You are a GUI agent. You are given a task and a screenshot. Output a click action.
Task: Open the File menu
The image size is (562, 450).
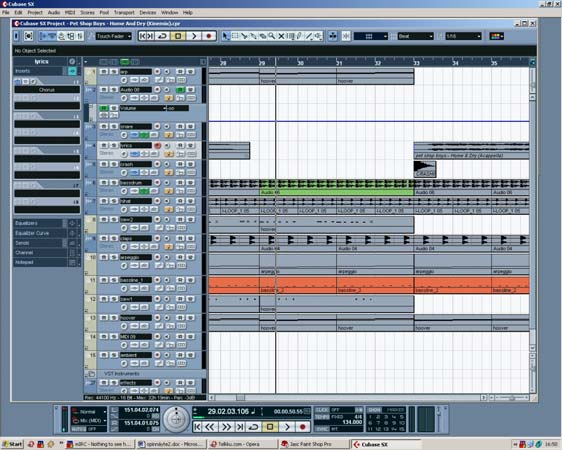click(x=6, y=13)
